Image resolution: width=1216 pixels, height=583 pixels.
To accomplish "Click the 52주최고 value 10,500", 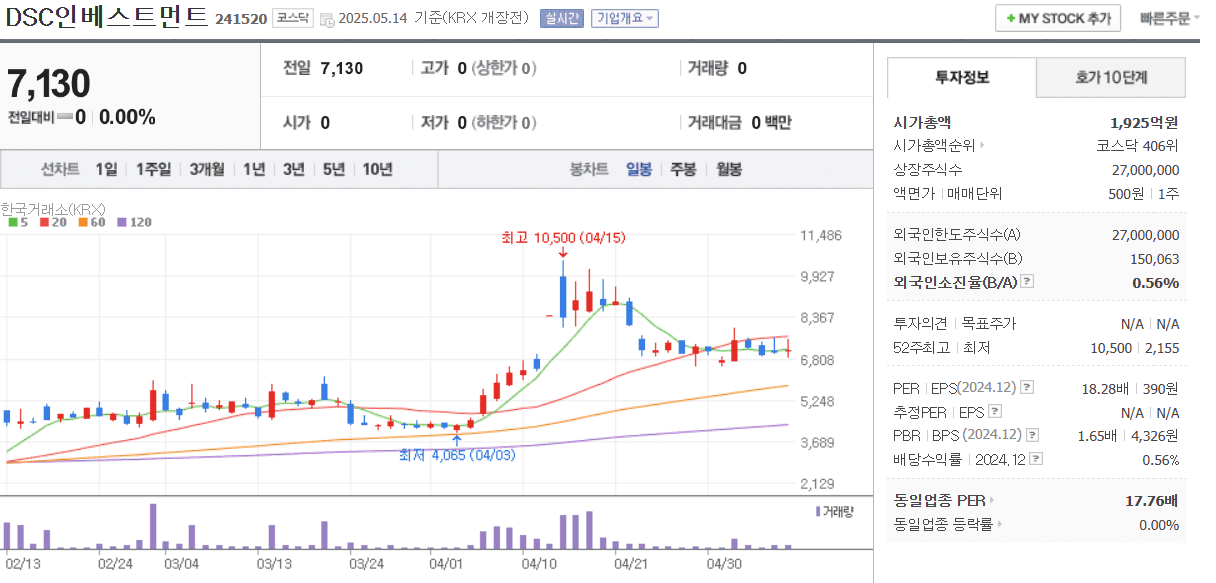I will click(1112, 348).
